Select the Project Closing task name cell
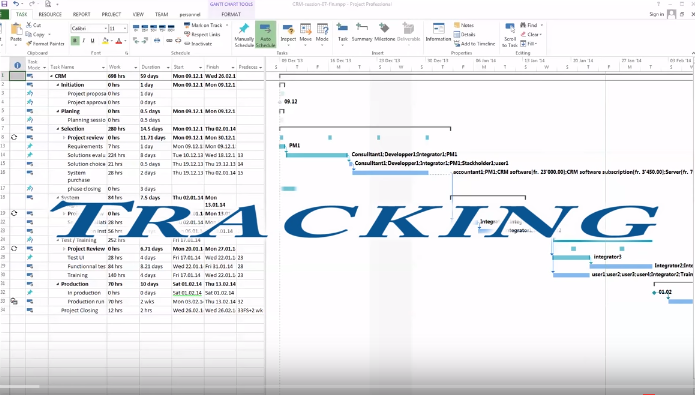 [78, 311]
